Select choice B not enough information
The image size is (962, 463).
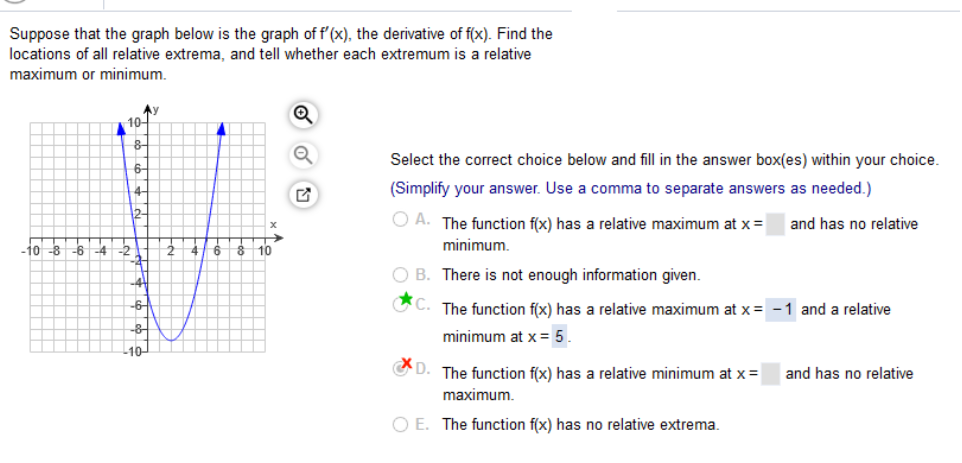(401, 274)
